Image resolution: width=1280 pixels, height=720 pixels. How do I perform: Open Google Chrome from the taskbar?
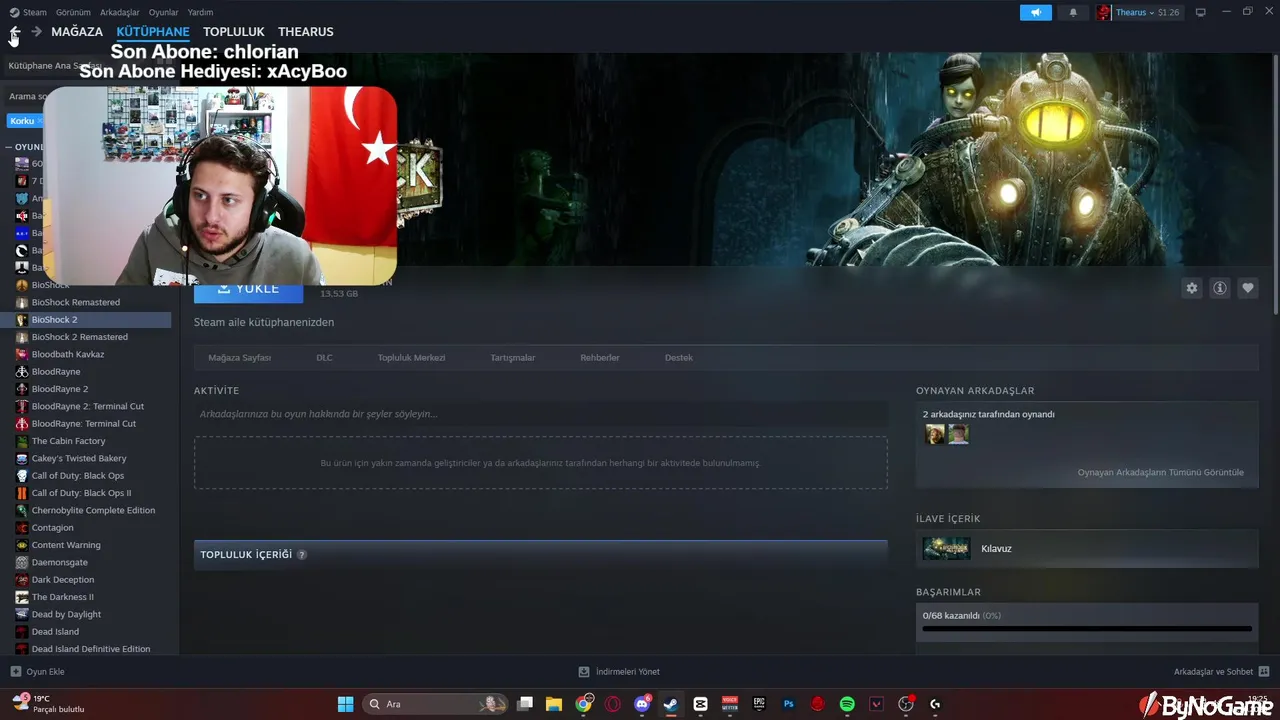584,704
